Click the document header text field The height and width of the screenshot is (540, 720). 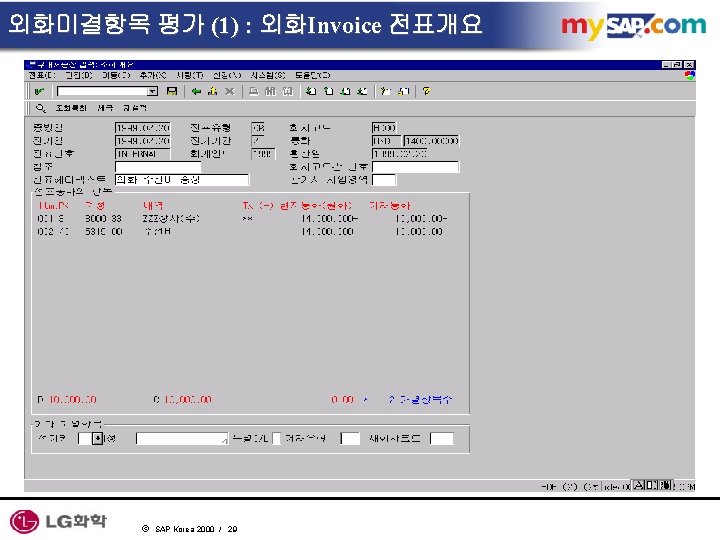[x=182, y=180]
